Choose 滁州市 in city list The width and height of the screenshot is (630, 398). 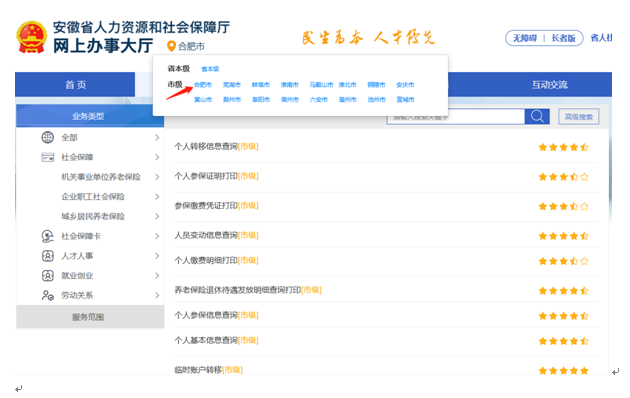pos(232,99)
